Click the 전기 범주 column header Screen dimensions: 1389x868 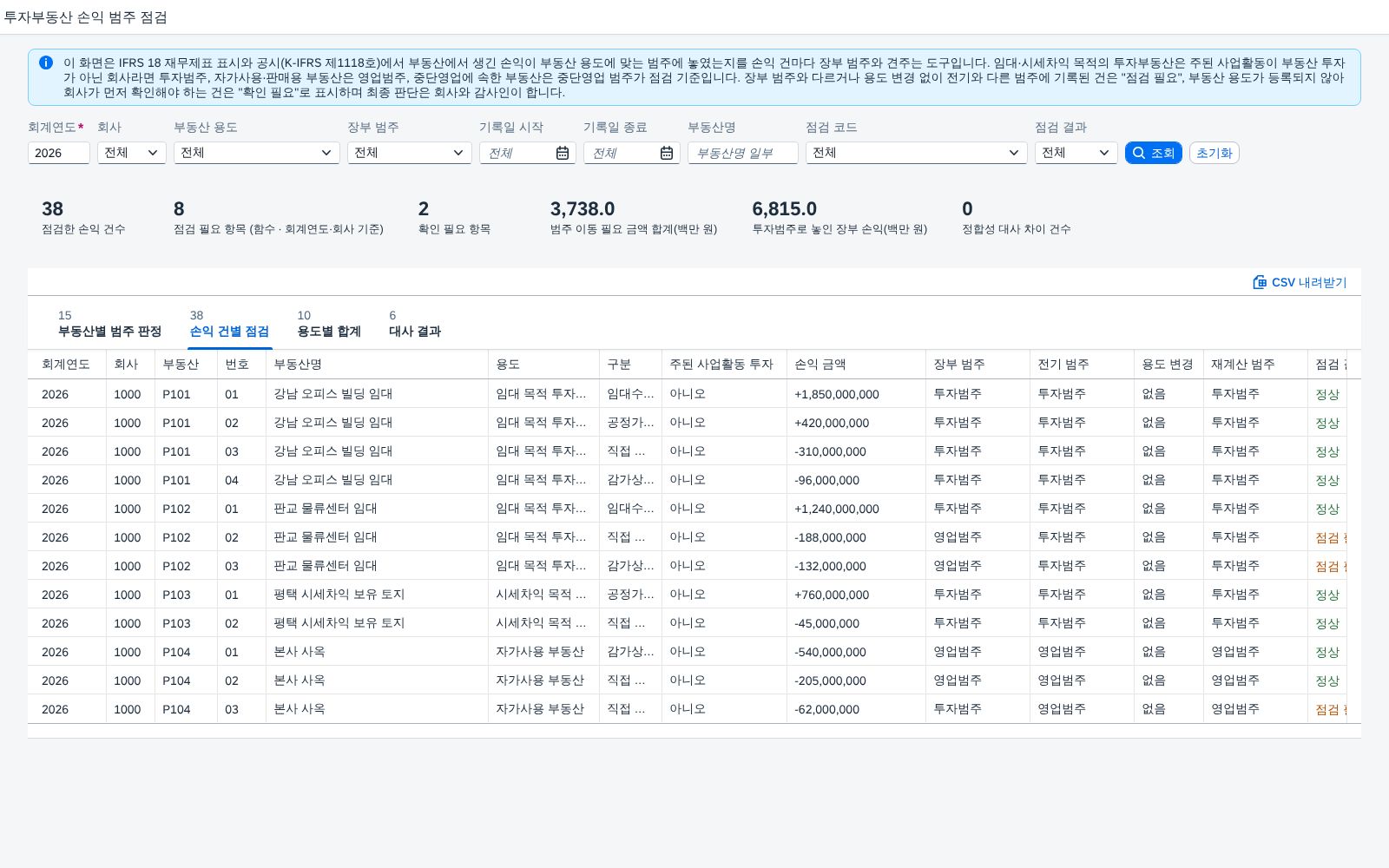click(1082, 365)
